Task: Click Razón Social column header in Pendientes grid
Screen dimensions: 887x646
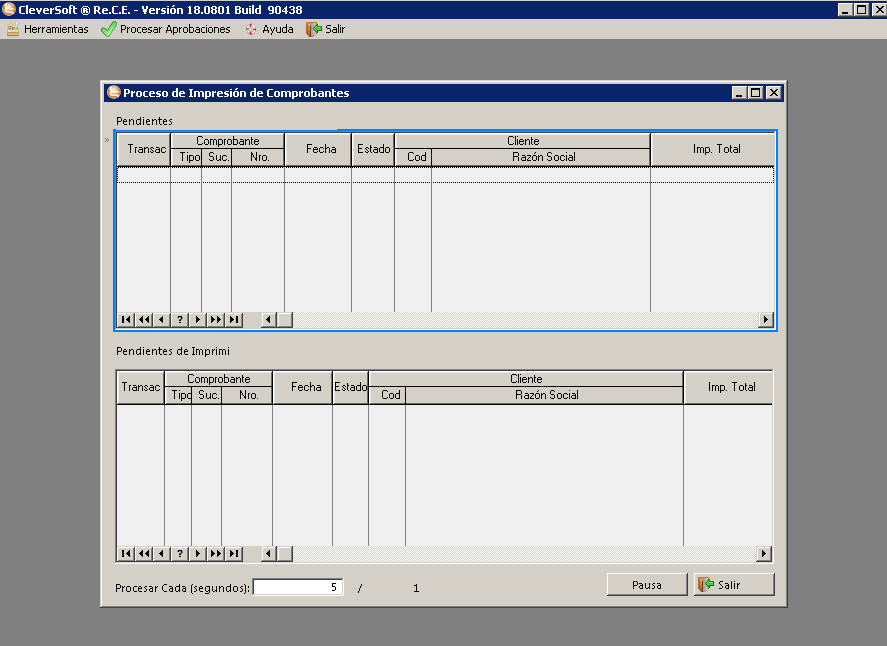Action: (x=543, y=157)
